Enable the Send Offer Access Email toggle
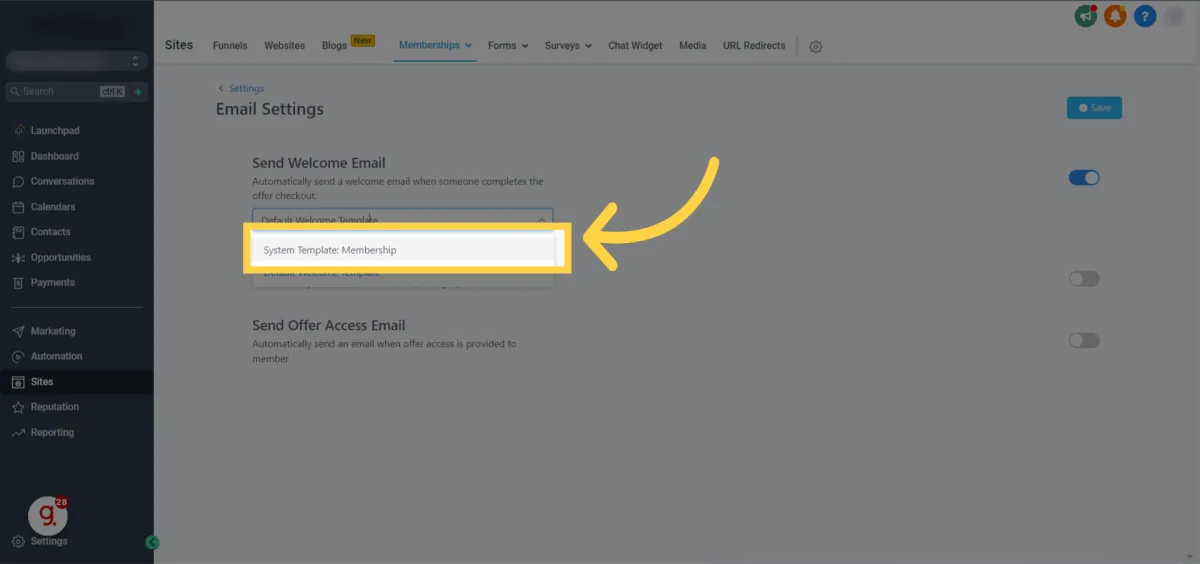Screen dimensions: 1200x564 [1084, 341]
